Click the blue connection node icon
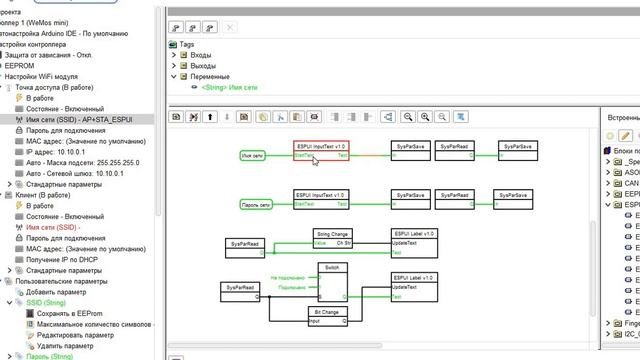 click(x=388, y=117)
